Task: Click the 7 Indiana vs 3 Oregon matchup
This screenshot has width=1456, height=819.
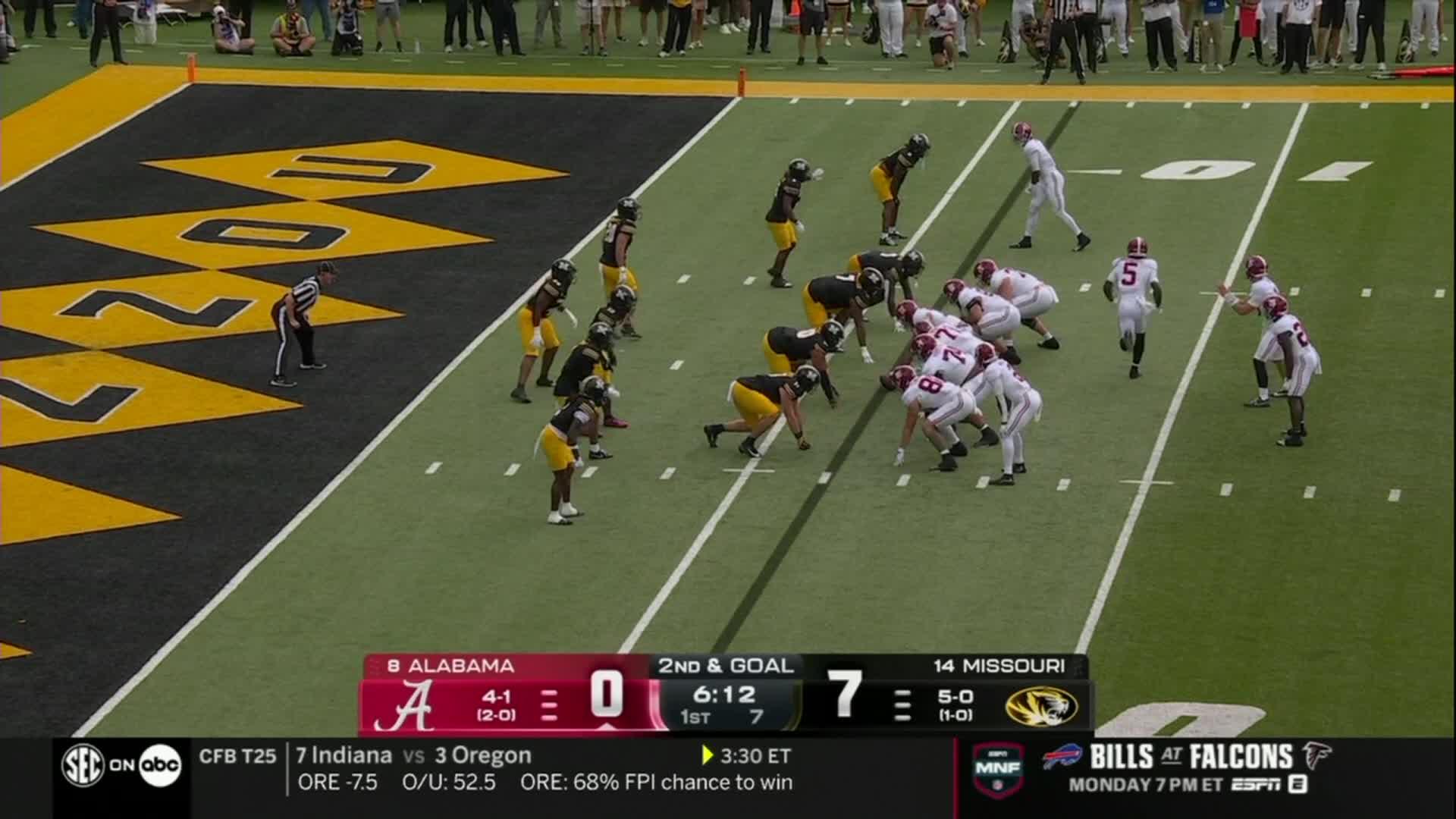Action: click(413, 756)
